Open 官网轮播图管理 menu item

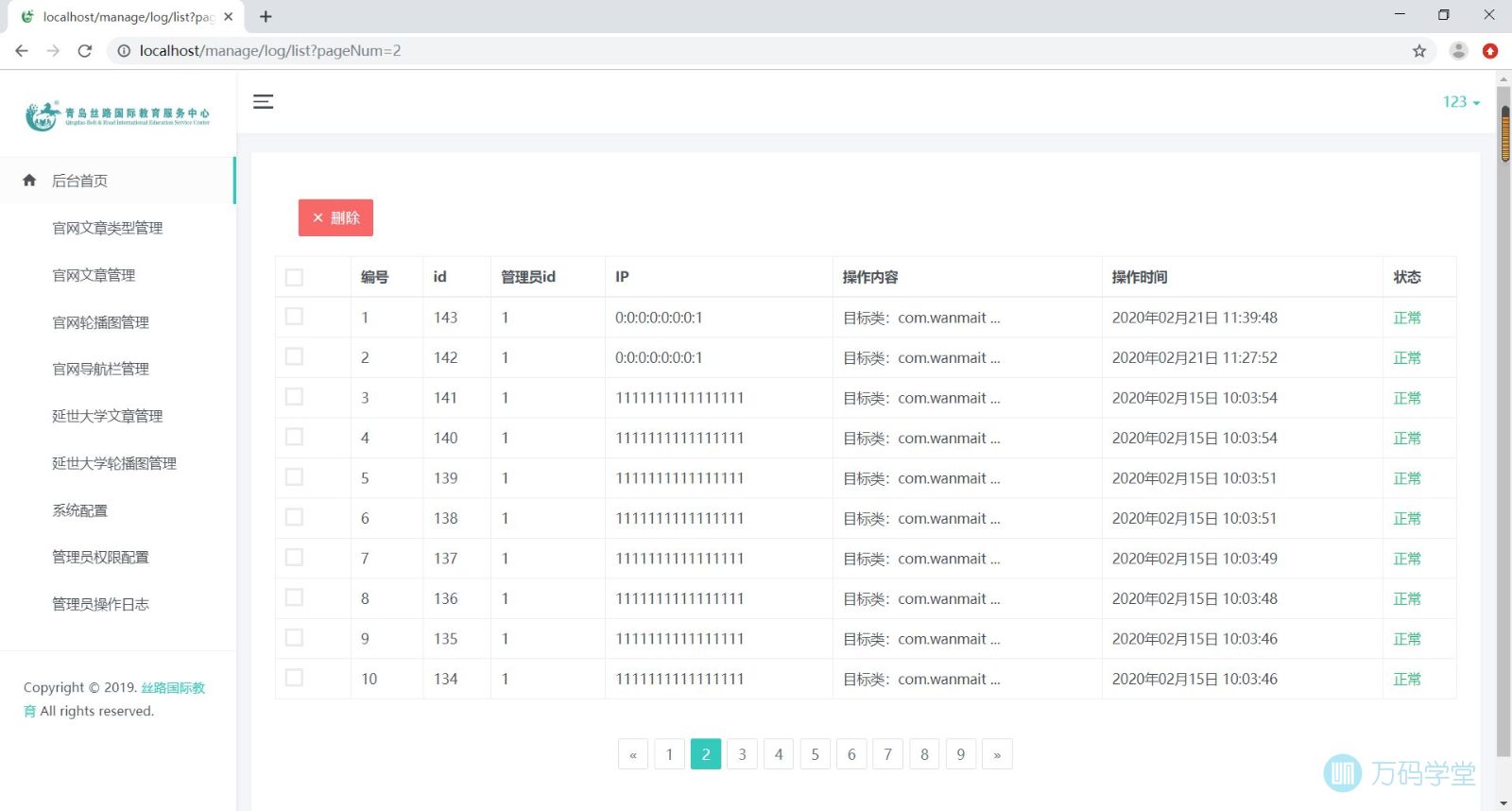point(100,322)
